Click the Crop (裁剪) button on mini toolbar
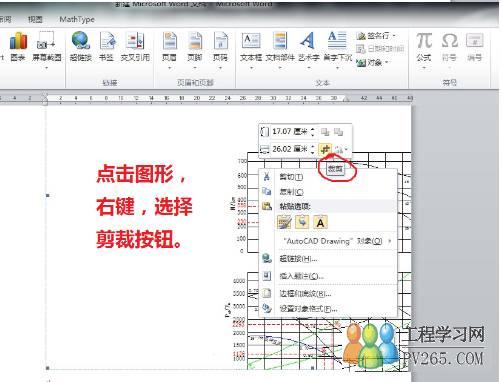 (325, 149)
